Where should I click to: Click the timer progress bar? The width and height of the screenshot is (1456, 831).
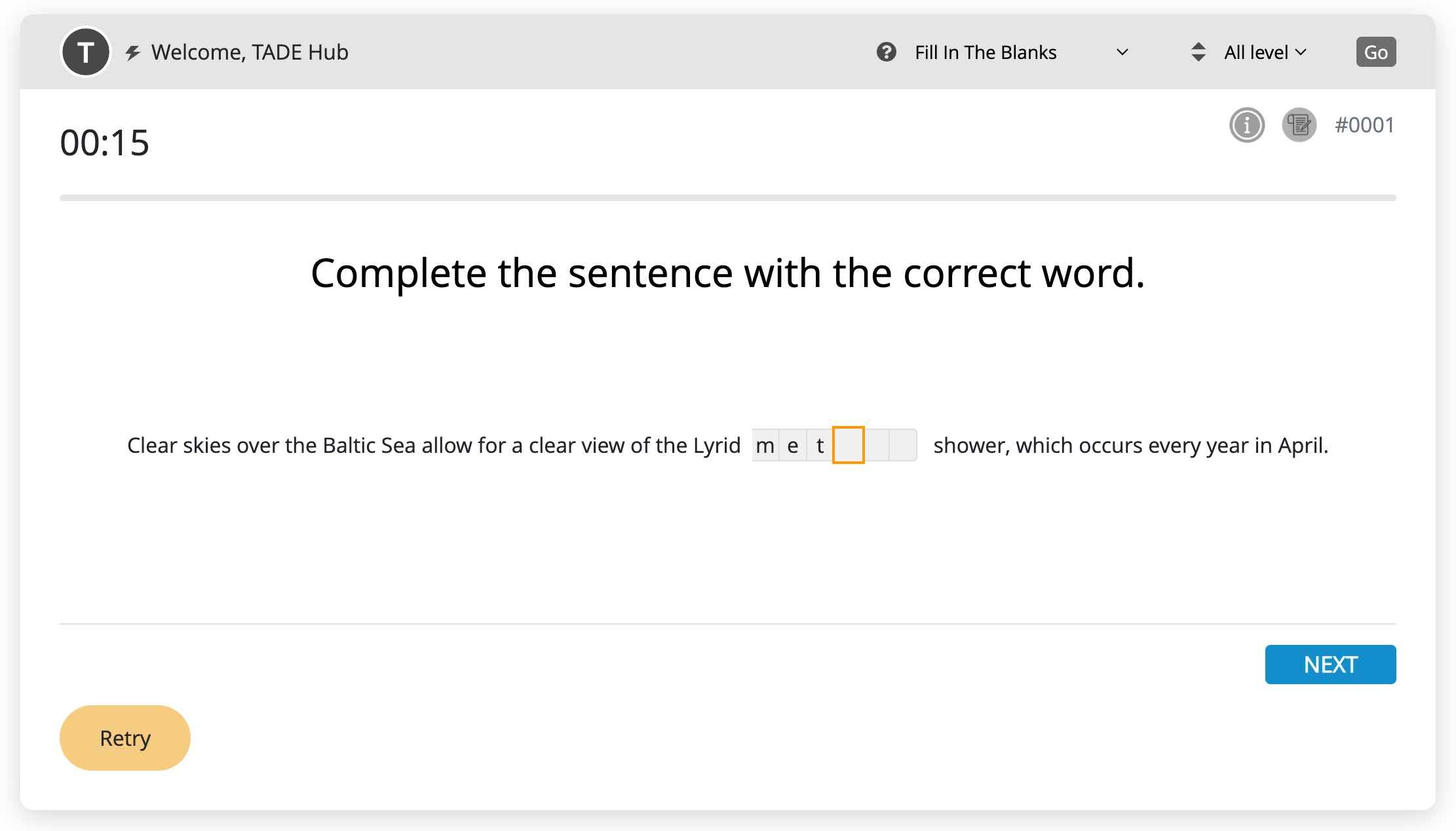pyautogui.click(x=727, y=197)
